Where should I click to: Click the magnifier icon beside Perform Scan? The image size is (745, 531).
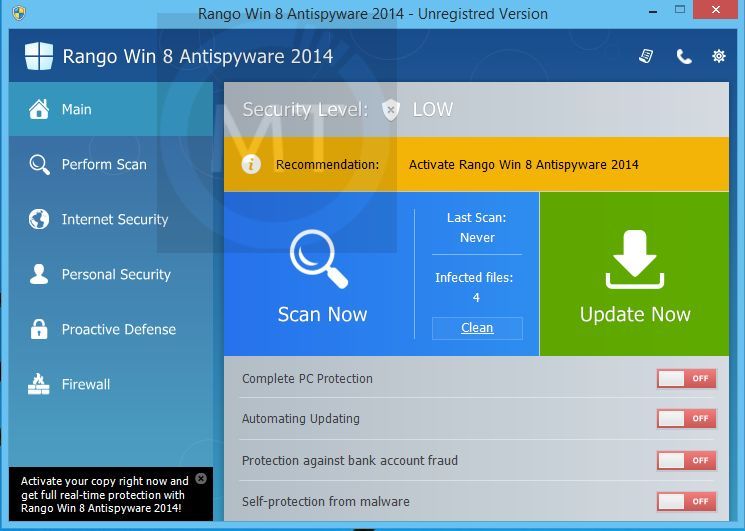tap(39, 164)
